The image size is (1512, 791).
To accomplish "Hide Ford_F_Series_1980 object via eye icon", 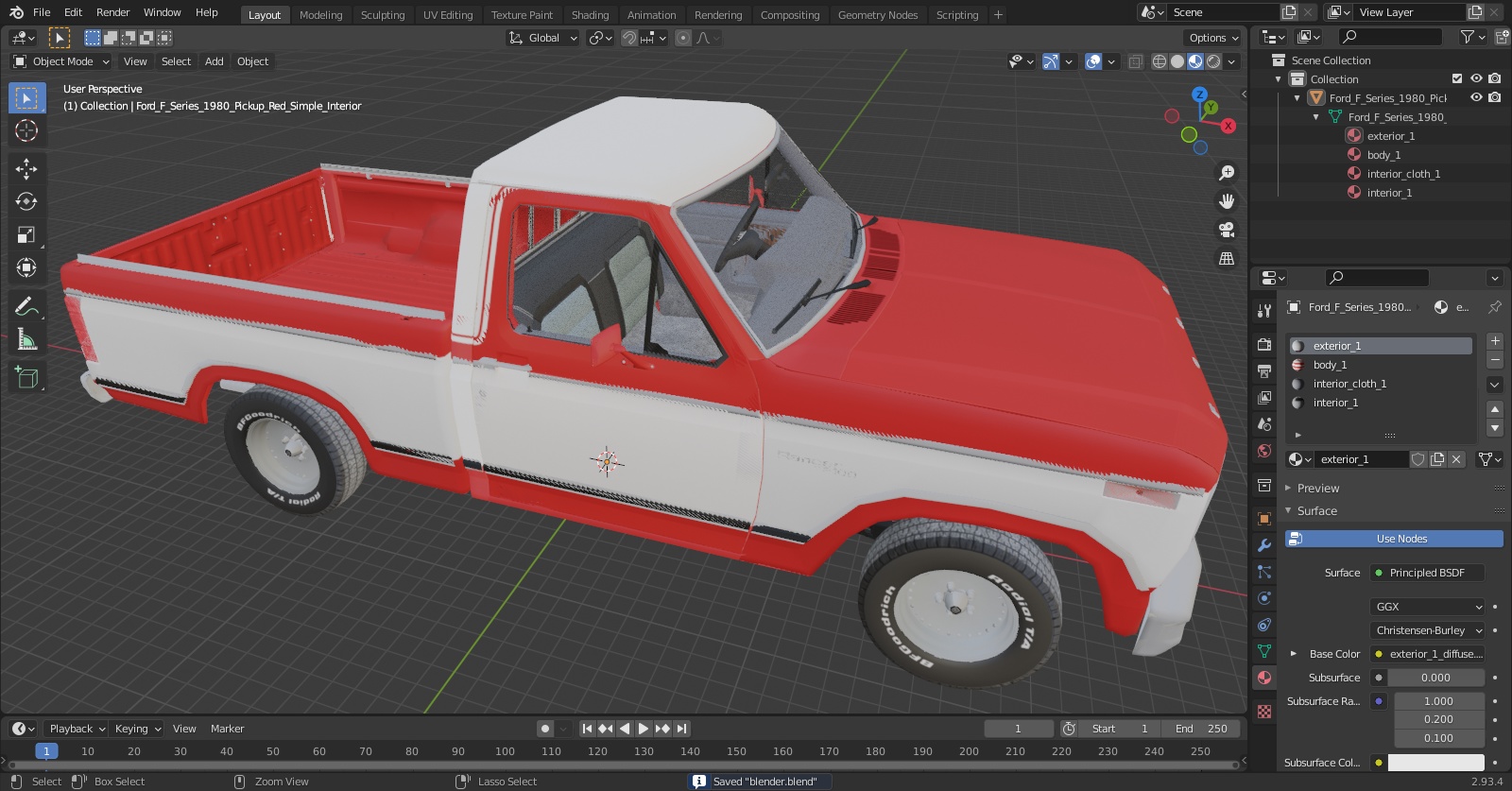I will pyautogui.click(x=1476, y=97).
